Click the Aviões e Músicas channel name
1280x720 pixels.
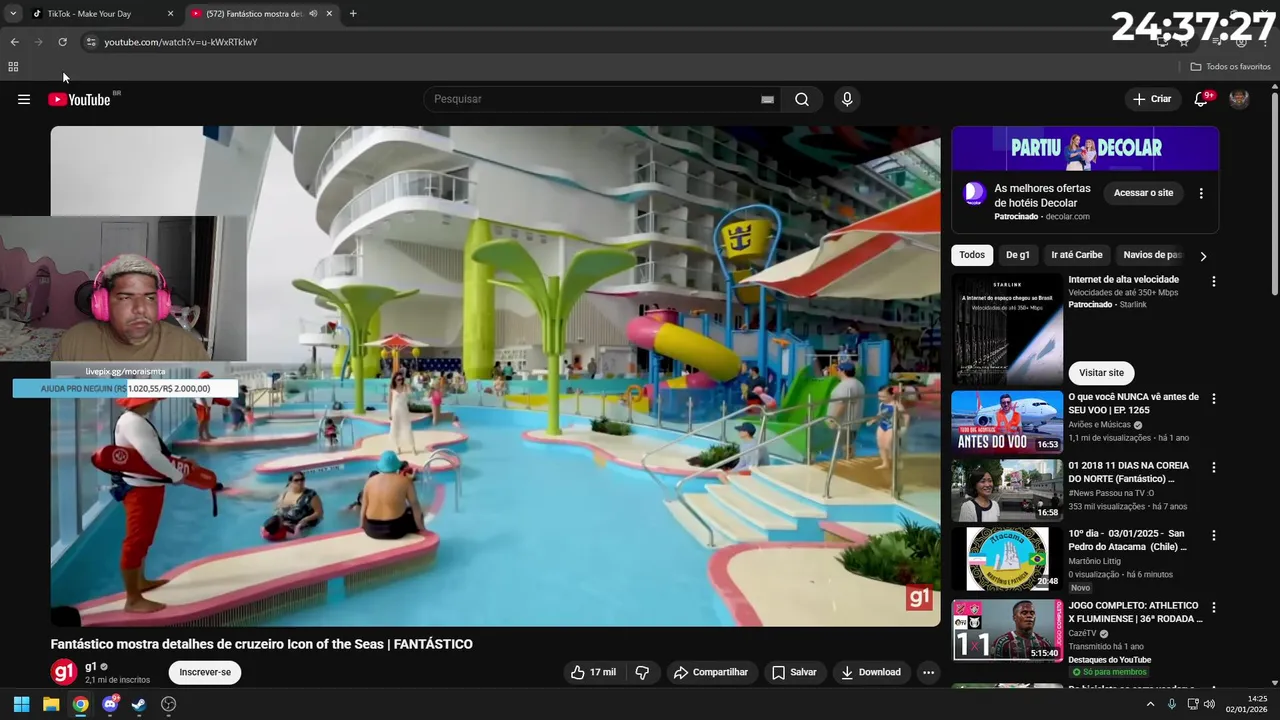click(x=1100, y=425)
